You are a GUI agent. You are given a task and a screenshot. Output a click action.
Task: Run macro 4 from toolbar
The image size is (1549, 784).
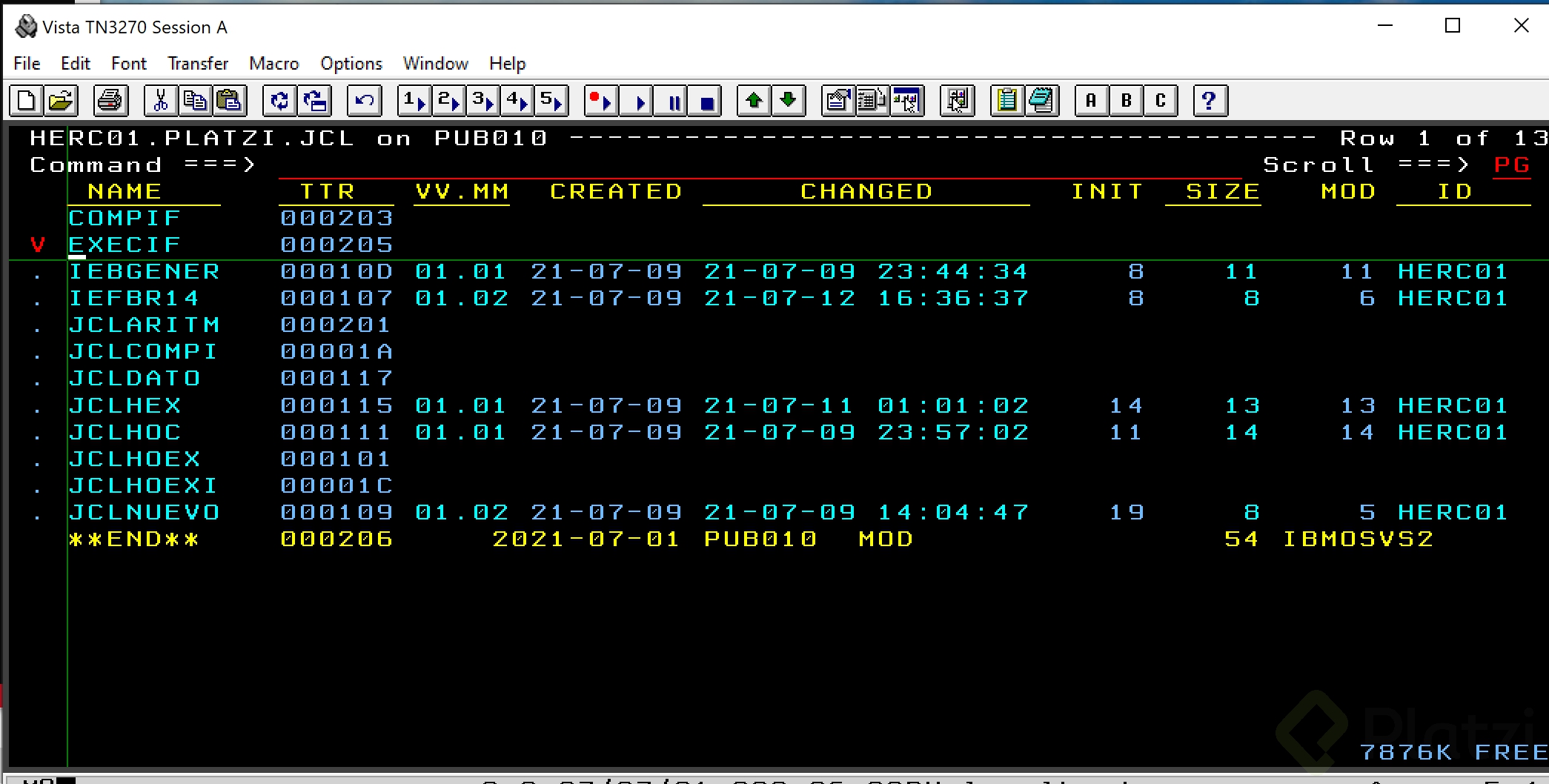point(517,101)
